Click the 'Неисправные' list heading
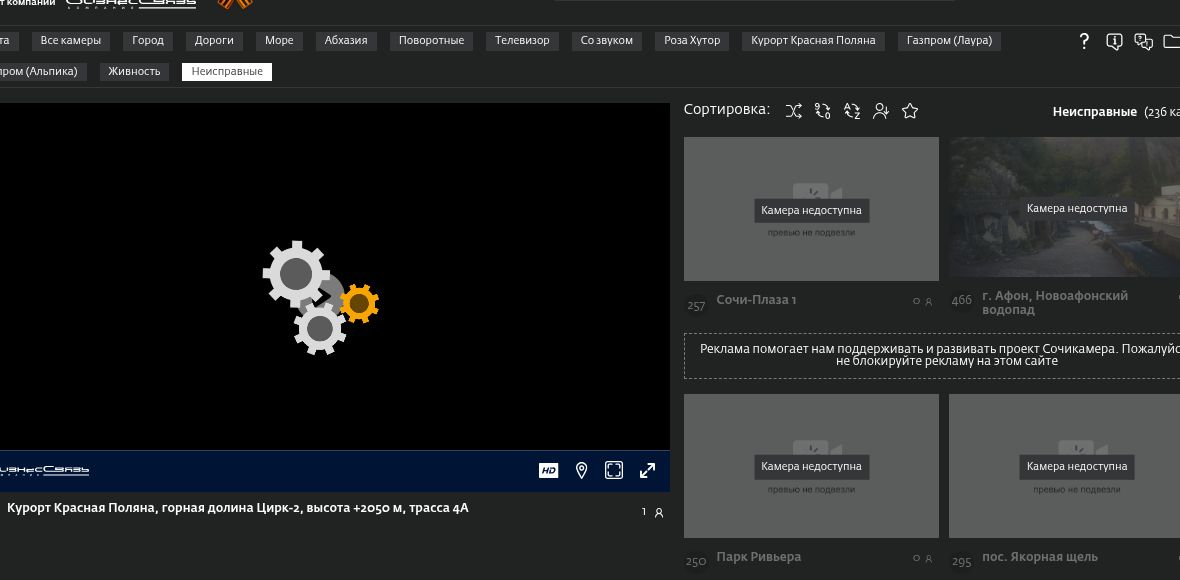Viewport: 1180px width, 580px height. [1094, 112]
